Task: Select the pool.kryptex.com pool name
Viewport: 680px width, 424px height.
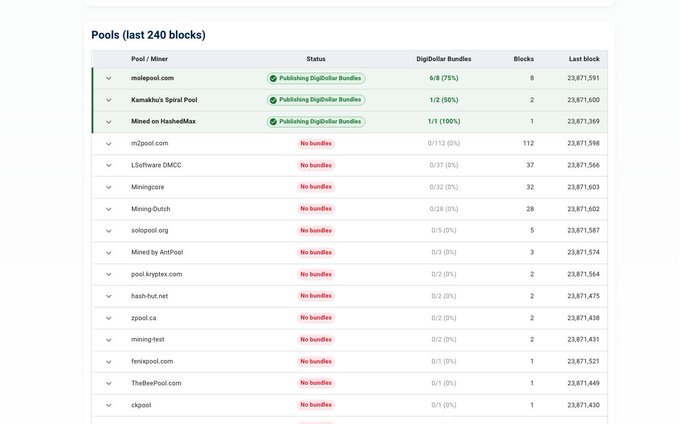Action: click(157, 274)
